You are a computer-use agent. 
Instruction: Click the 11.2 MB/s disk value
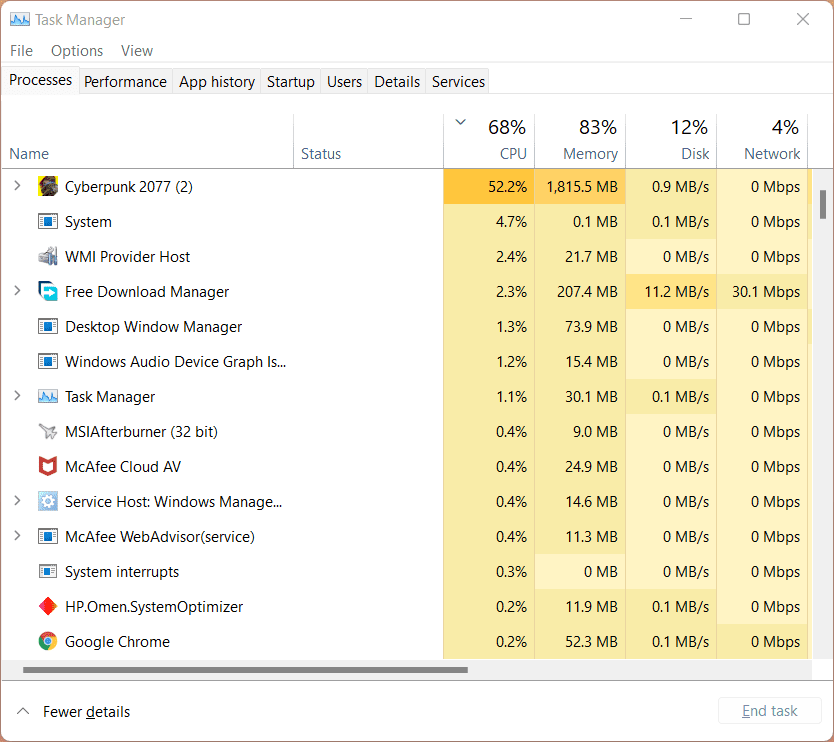pyautogui.click(x=677, y=291)
